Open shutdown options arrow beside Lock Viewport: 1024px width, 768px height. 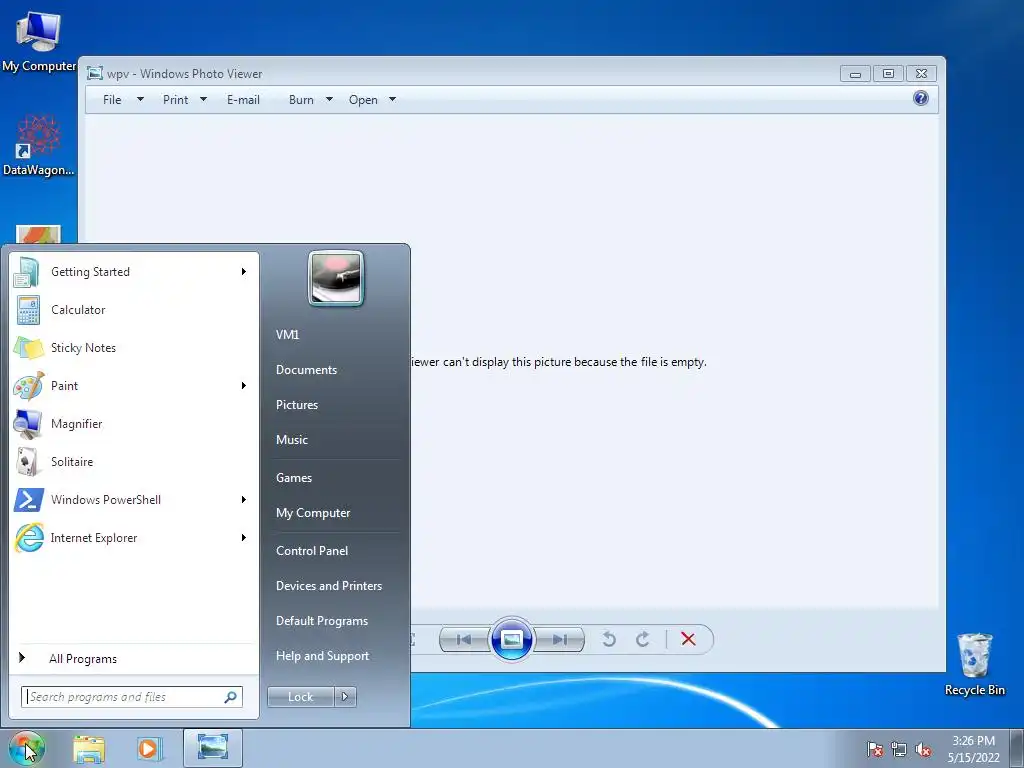pos(345,697)
